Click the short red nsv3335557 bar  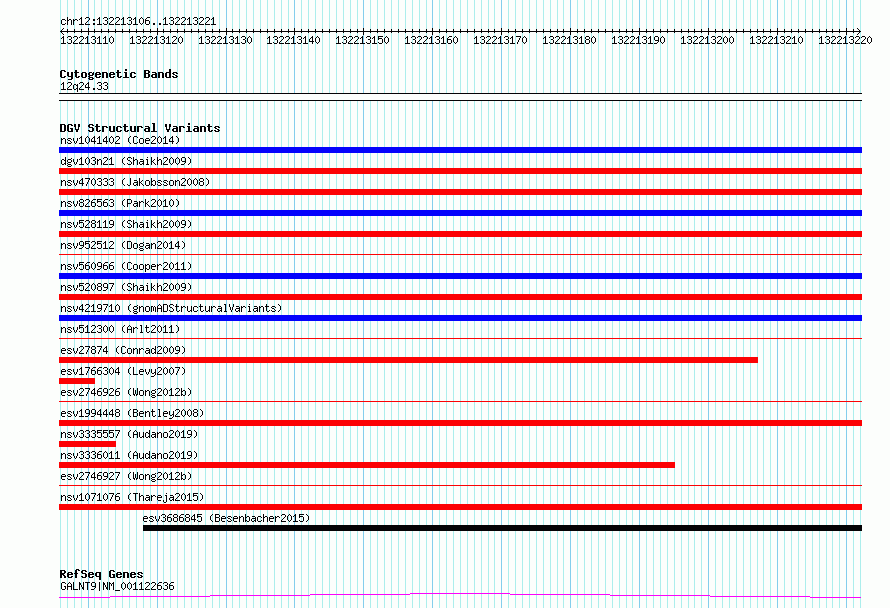tap(87, 444)
